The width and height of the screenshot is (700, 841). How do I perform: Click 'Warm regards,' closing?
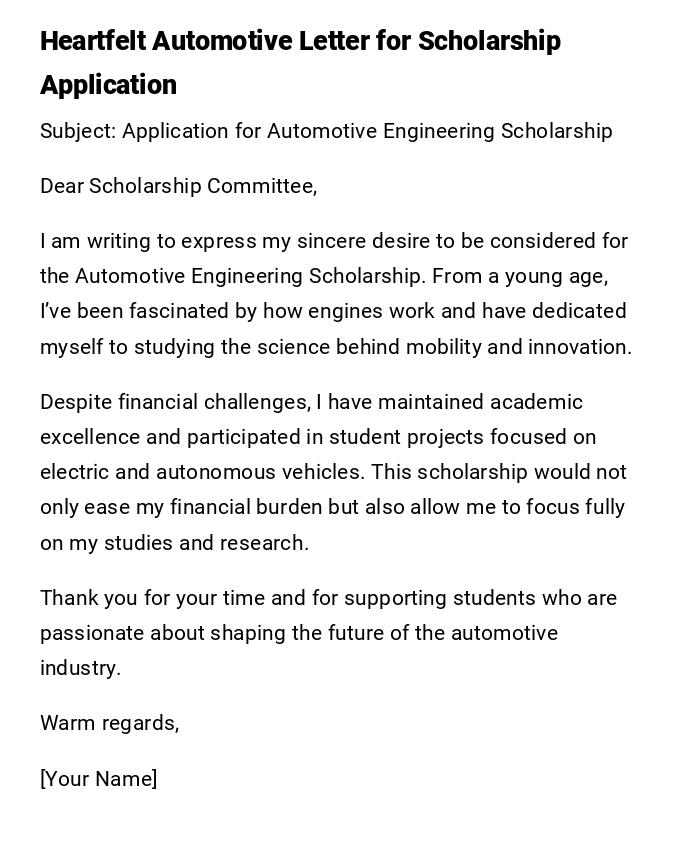[x=109, y=723]
